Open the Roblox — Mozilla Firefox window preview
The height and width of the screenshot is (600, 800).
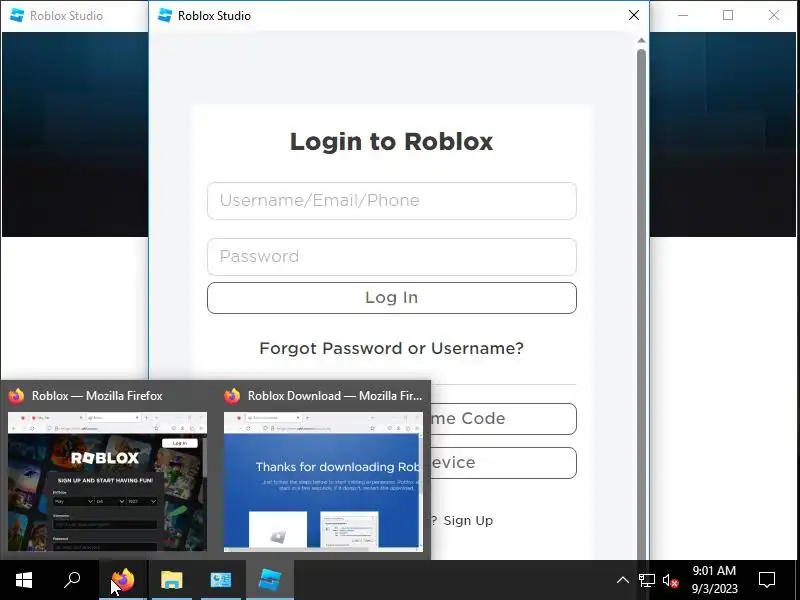[107, 482]
